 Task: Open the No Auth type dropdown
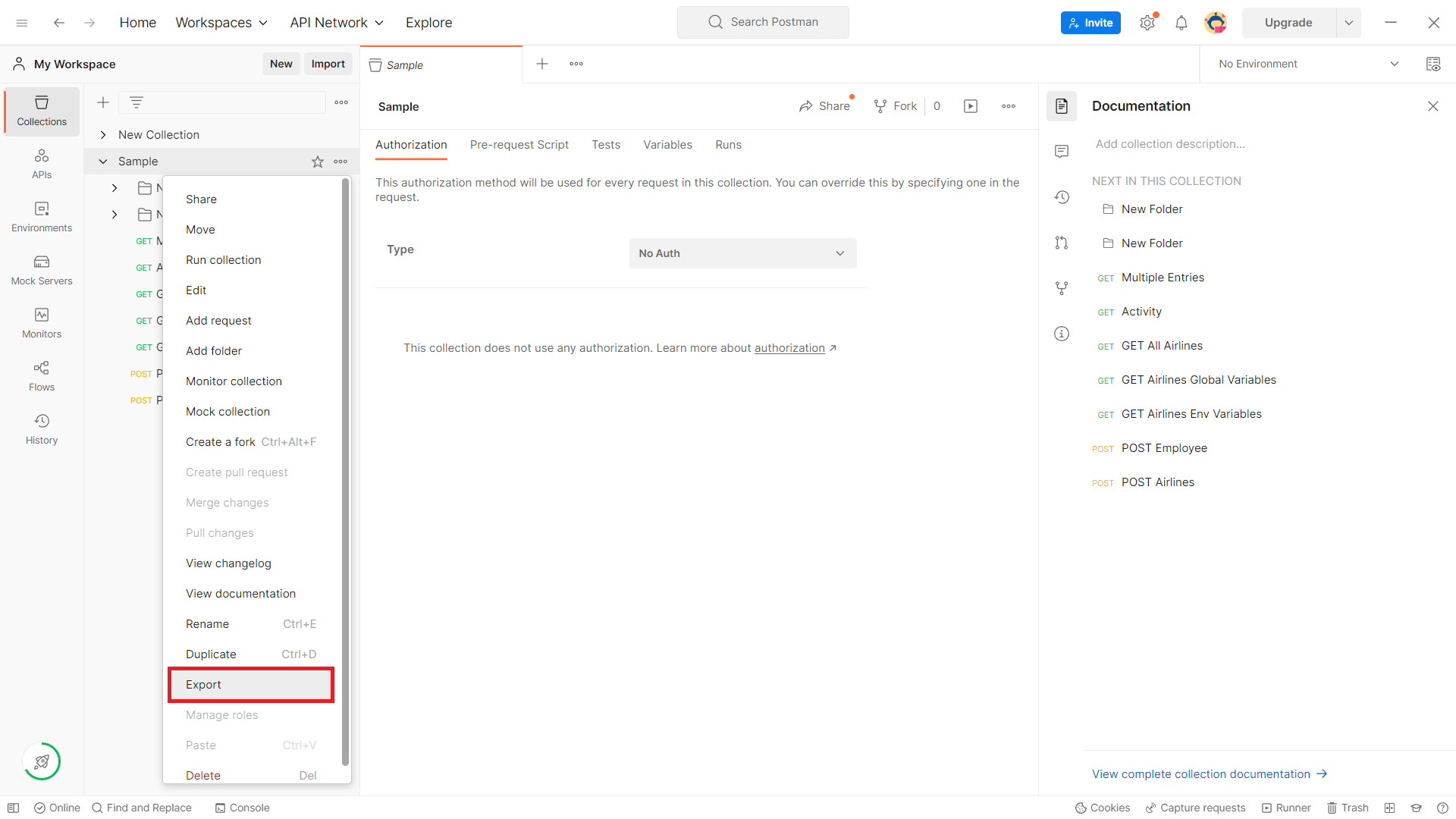tap(743, 253)
